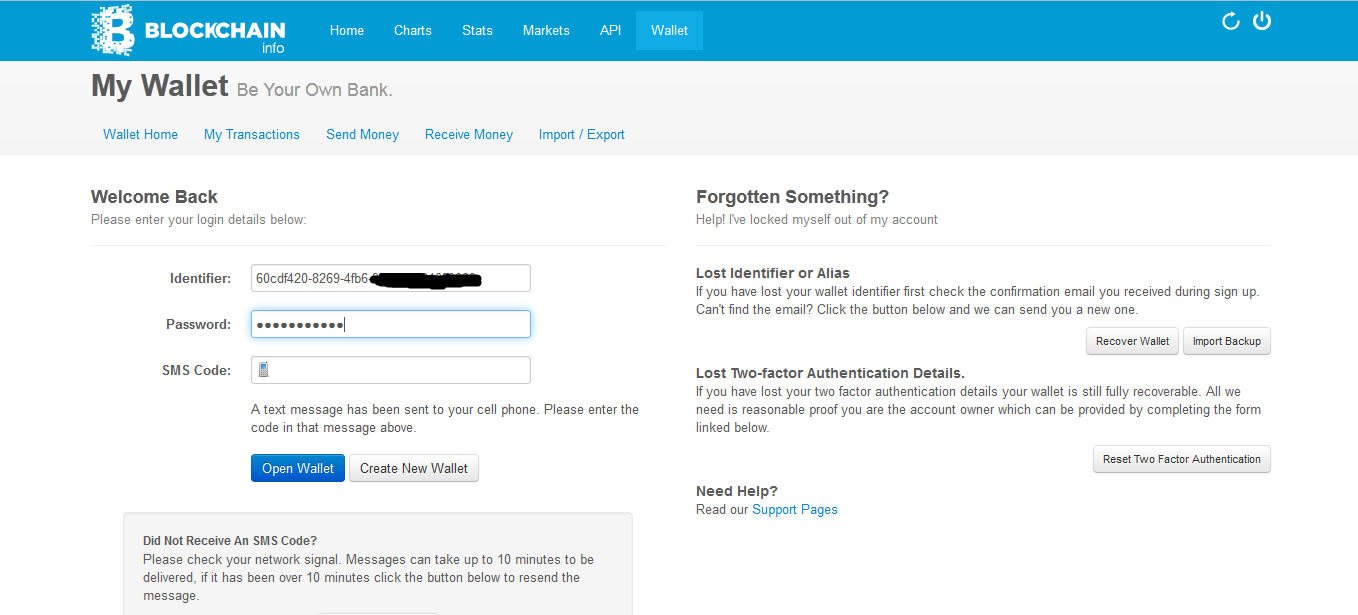Click Reset Two Factor Authentication button

click(x=1182, y=459)
